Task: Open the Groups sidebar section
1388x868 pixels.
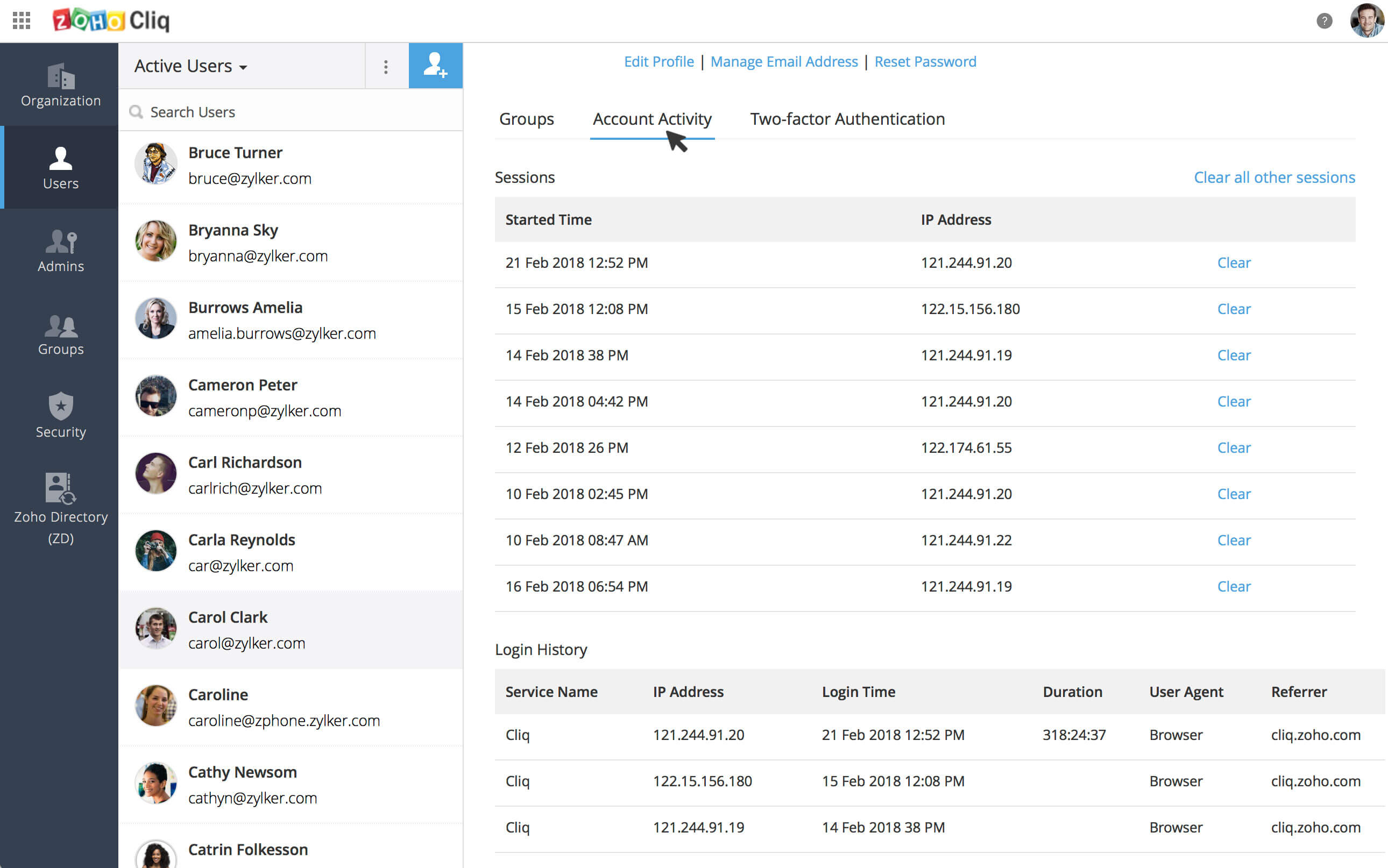Action: [61, 333]
